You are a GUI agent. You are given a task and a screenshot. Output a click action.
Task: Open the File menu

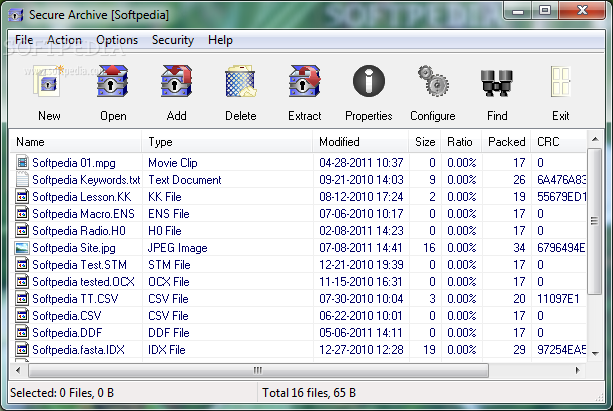click(24, 40)
